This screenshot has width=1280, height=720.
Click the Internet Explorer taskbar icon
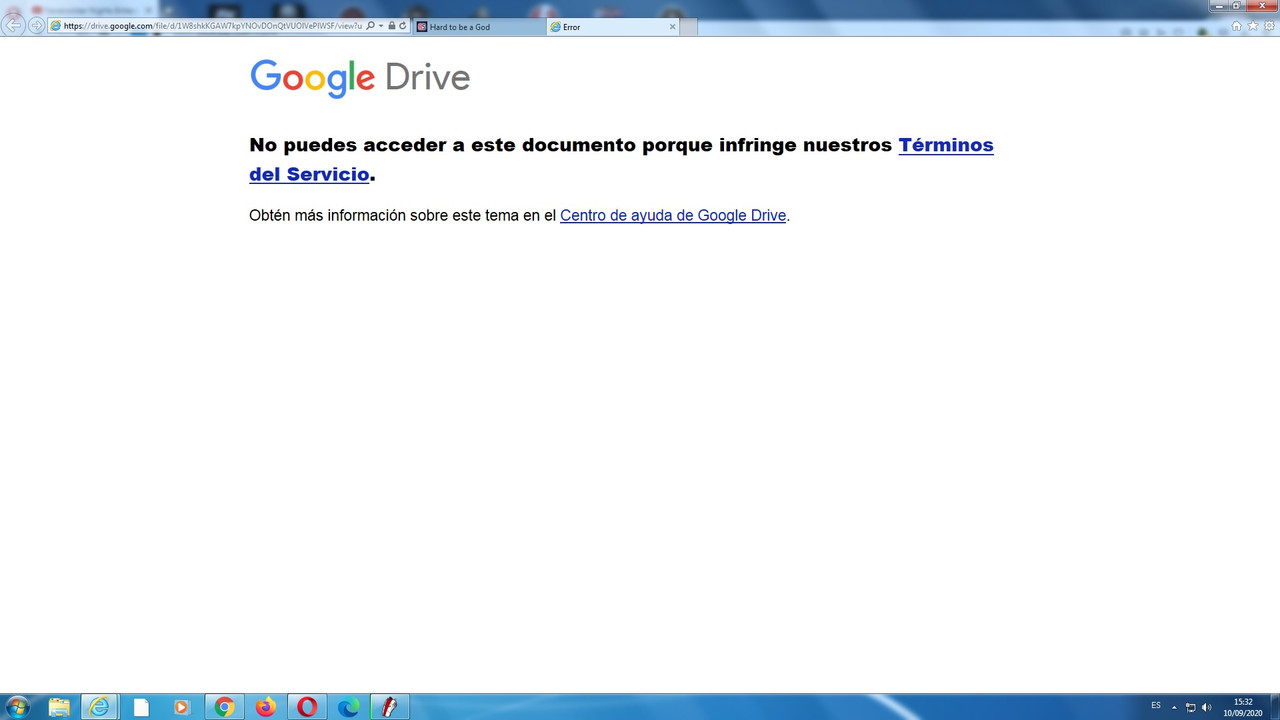[100, 707]
